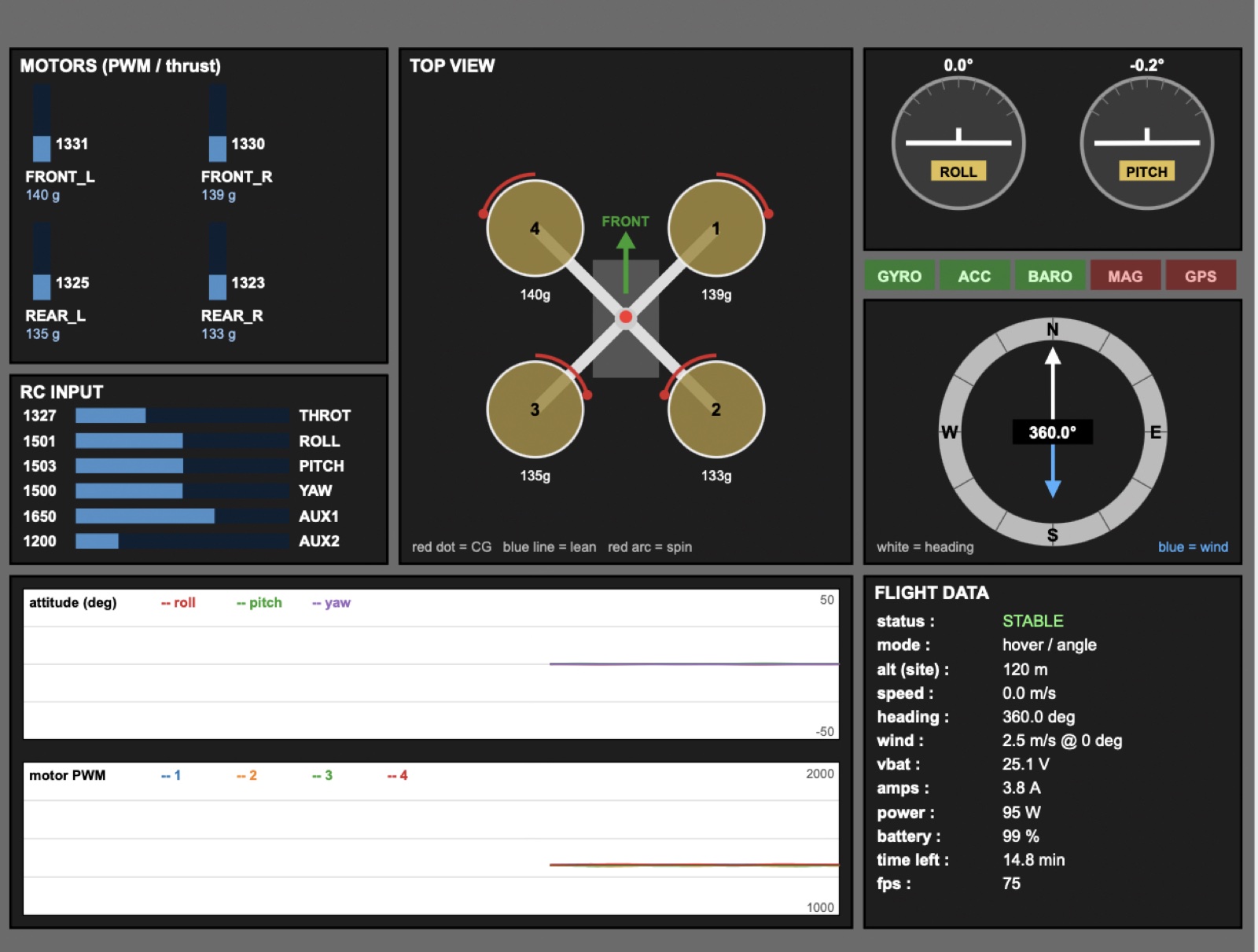Click motor 3 disc in top view

click(535, 409)
